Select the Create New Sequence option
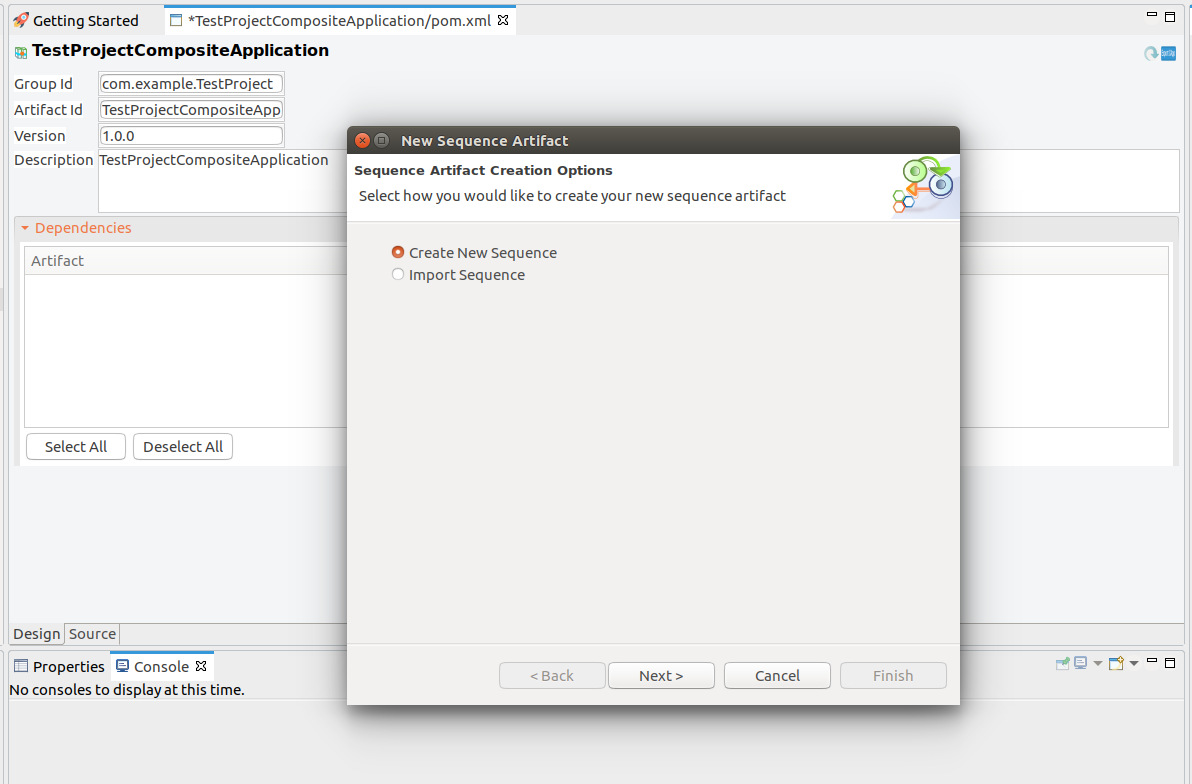 click(x=398, y=252)
